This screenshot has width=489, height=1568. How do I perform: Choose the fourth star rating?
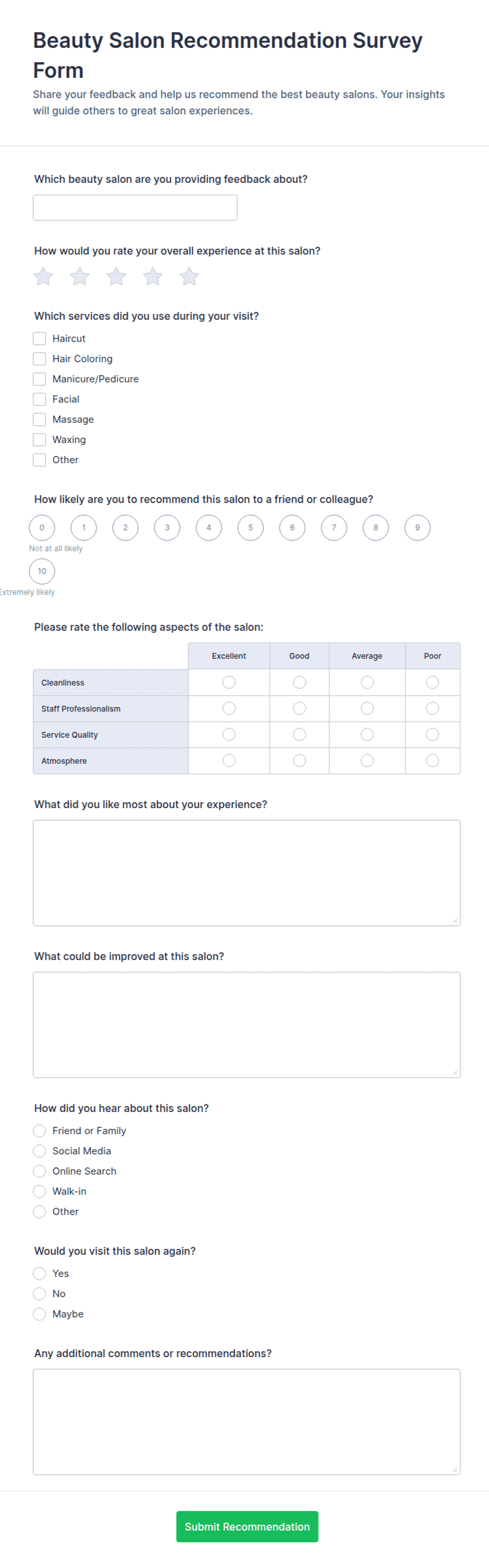[153, 277]
